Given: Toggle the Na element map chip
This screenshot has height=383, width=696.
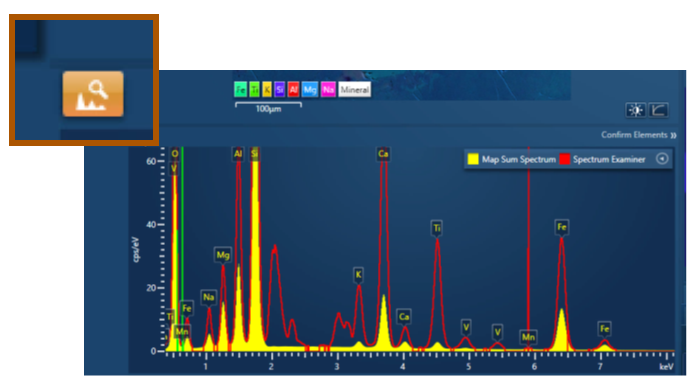Looking at the screenshot, I should click(328, 90).
